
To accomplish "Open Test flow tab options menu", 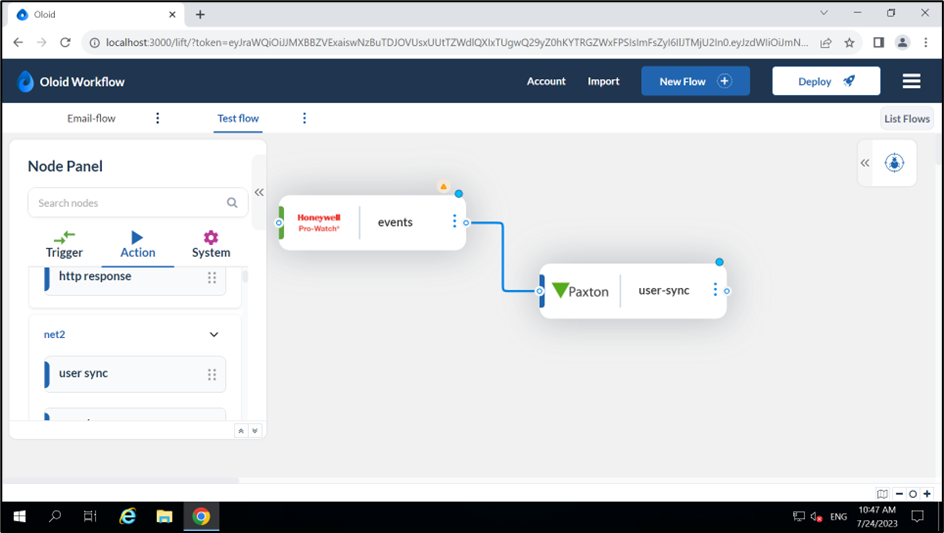I will [304, 118].
